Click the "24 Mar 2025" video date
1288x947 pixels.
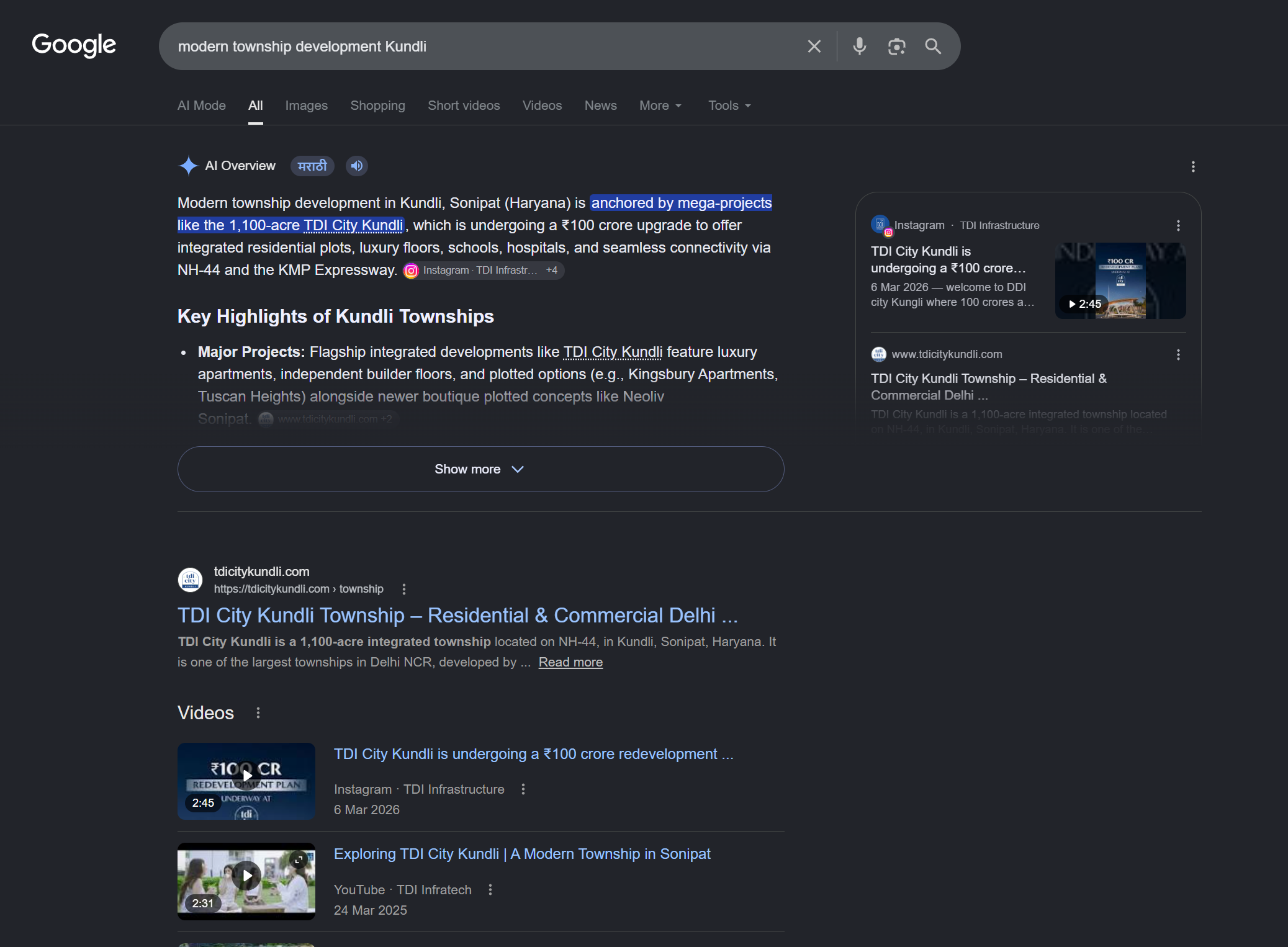pyautogui.click(x=371, y=910)
